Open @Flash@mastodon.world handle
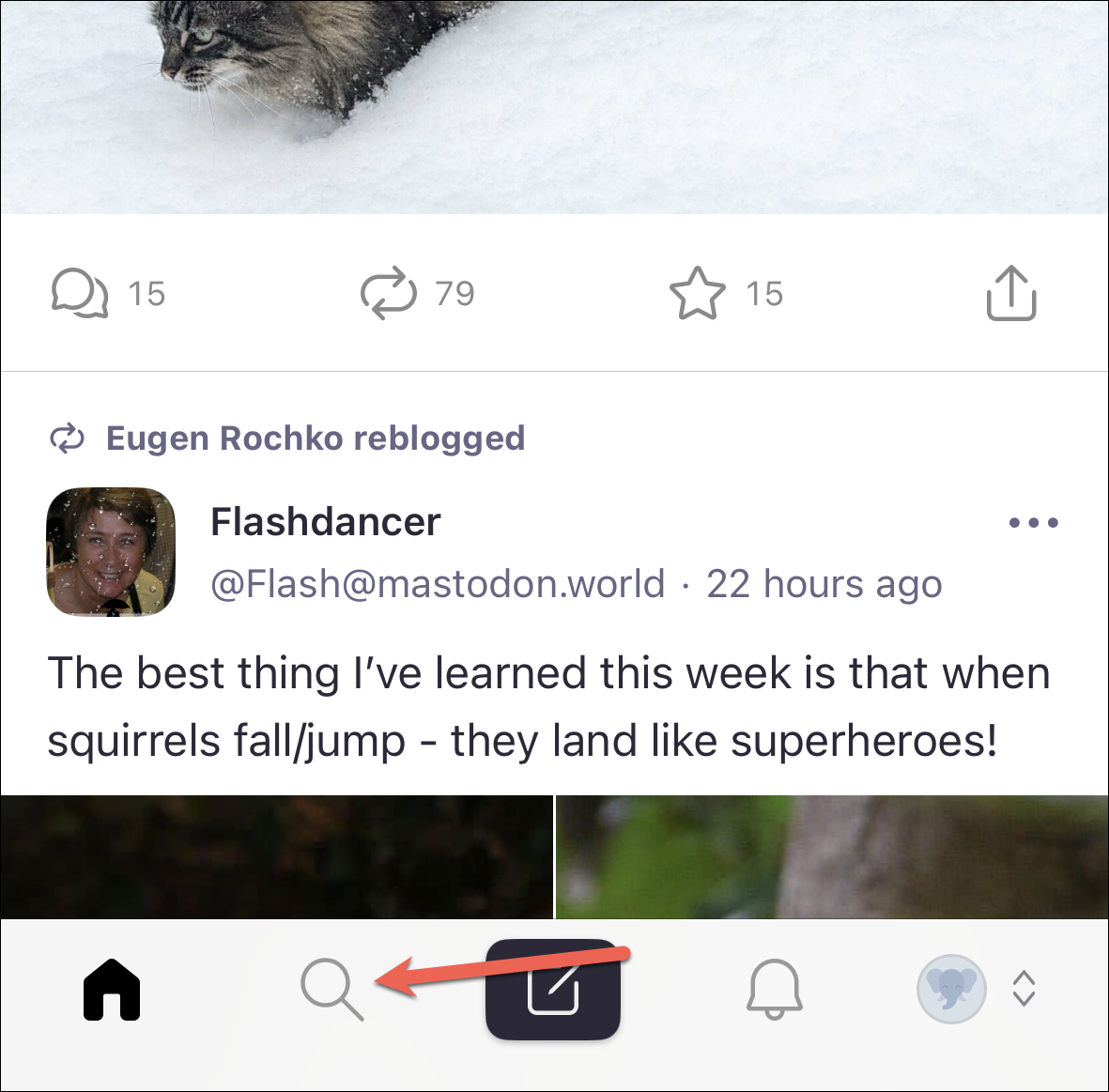The height and width of the screenshot is (1092, 1109). 438,584
